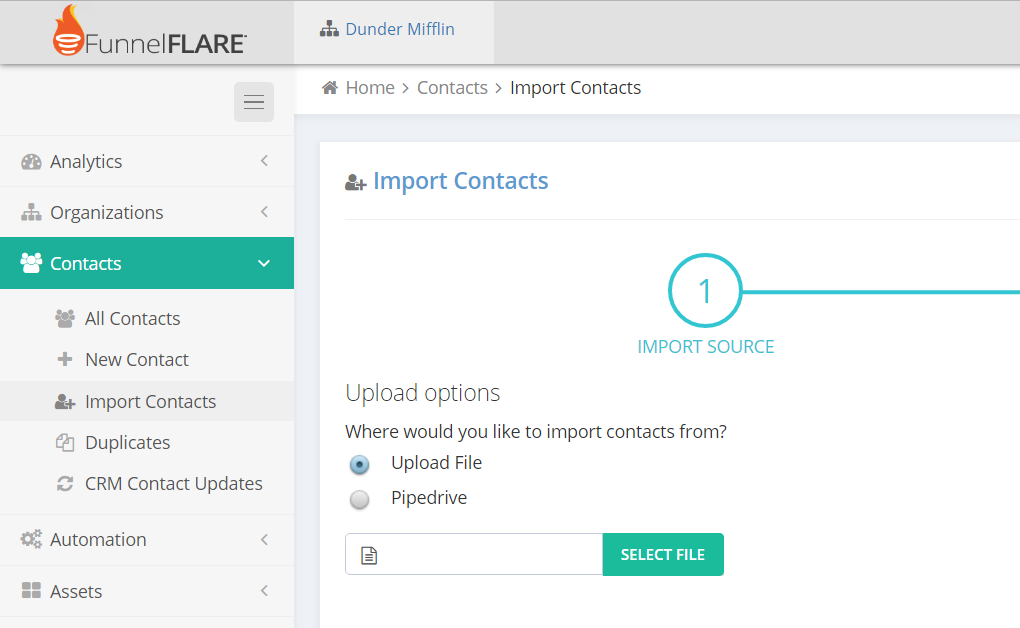Click the Automation gears icon
Screen dimensions: 1020x628
(31, 539)
